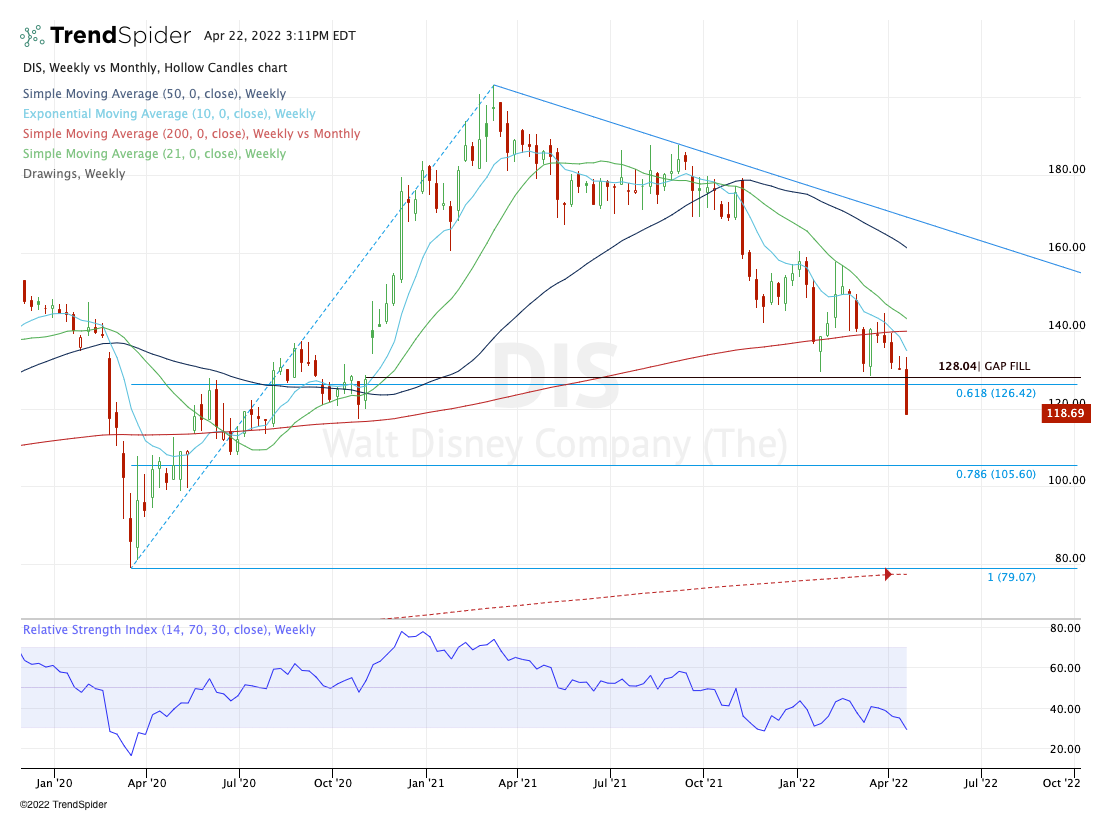Image resolution: width=1111 pixels, height=814 pixels.
Task: Click the red 118.69 current price tag
Action: (1065, 412)
